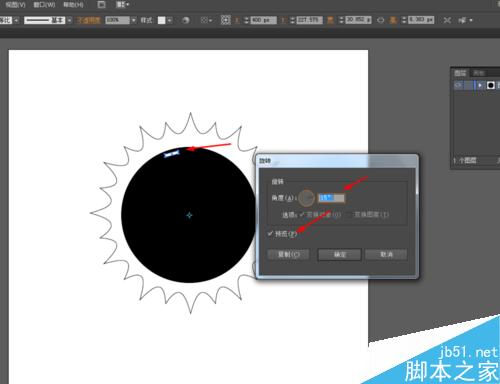Viewport: 500px width, 384px height.
Task: Click the 确定 OK button
Action: [340, 255]
